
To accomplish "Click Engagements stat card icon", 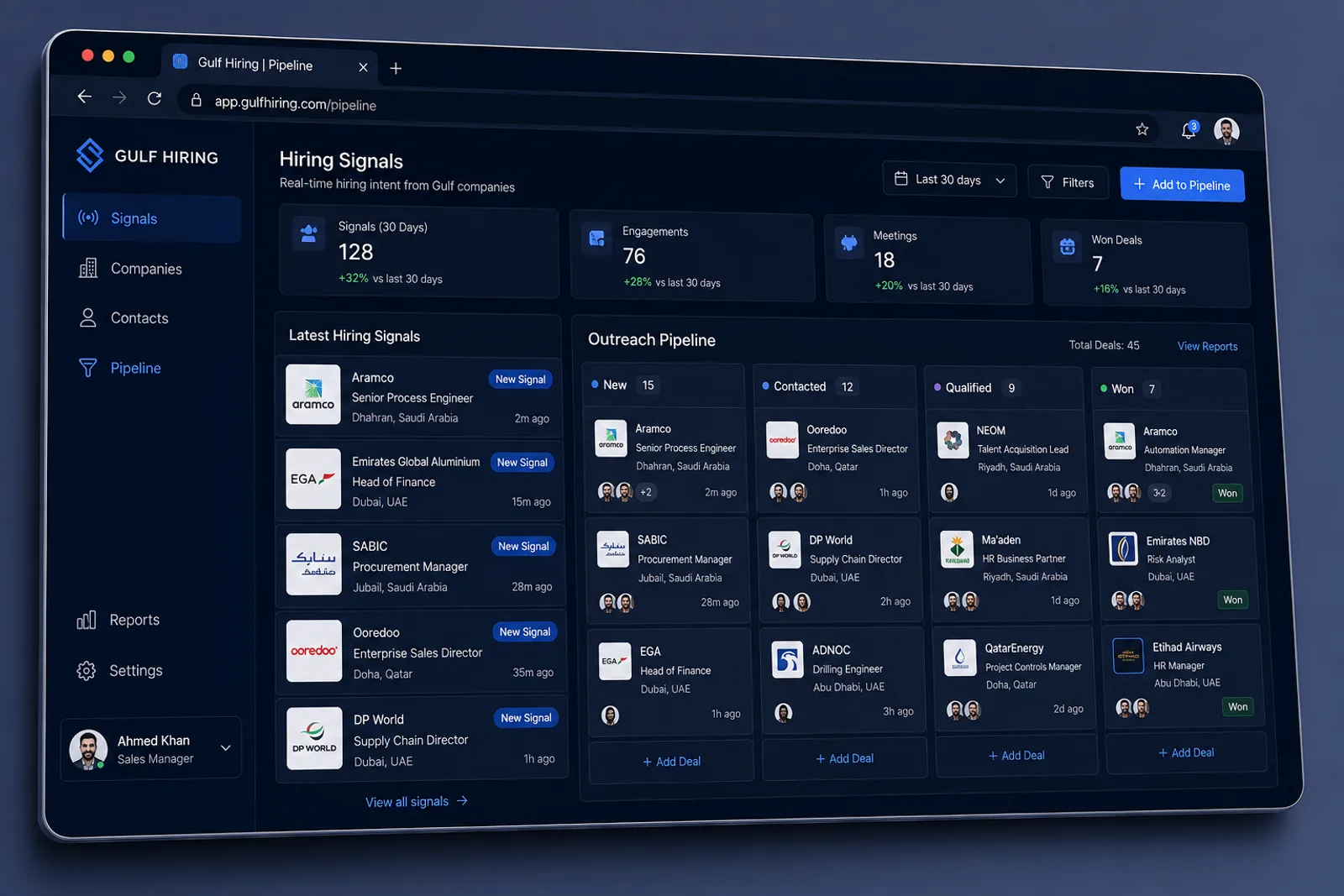I will 597,238.
